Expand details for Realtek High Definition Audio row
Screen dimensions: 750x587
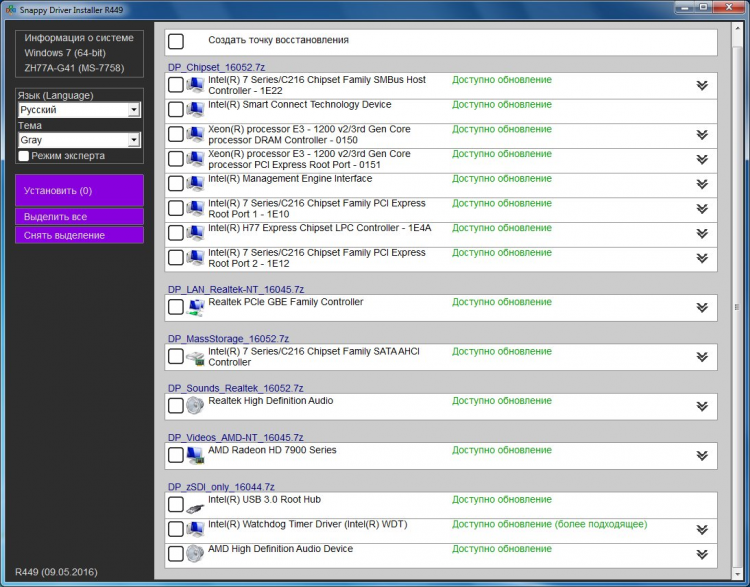coord(702,407)
